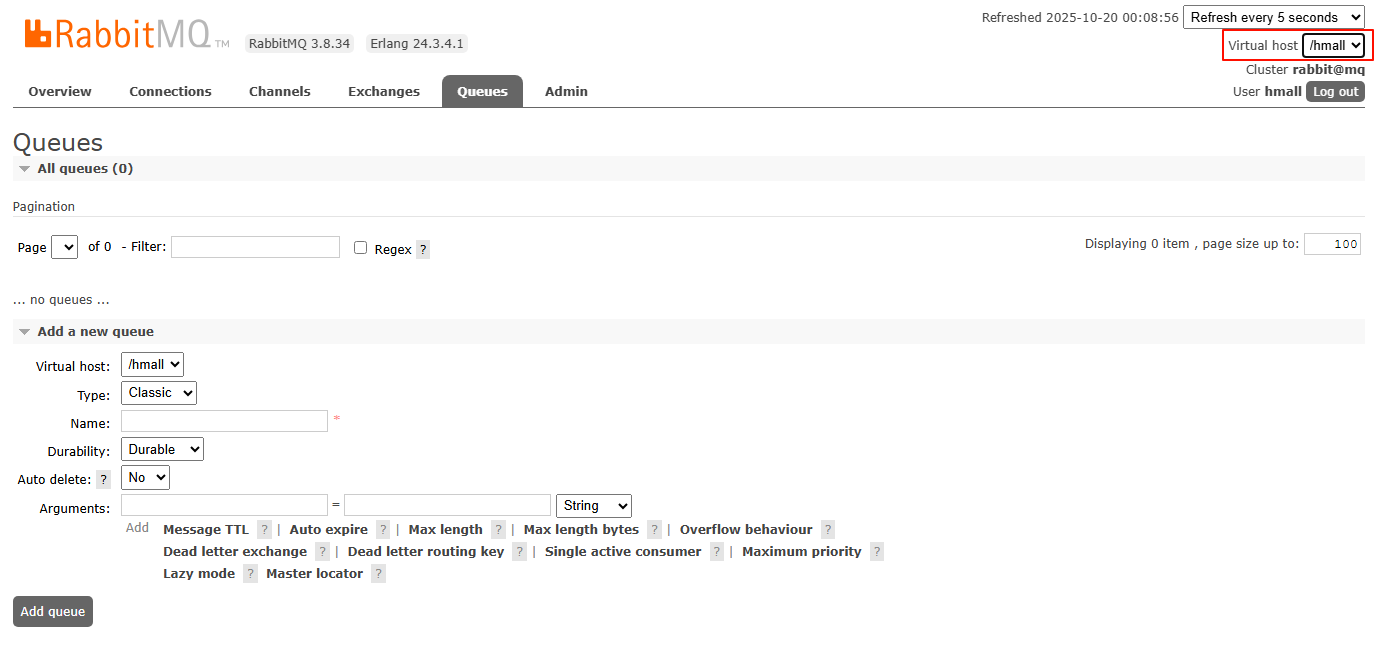Open the refresh interval dropdown
This screenshot has height=645, width=1376.
(x=1273, y=17)
